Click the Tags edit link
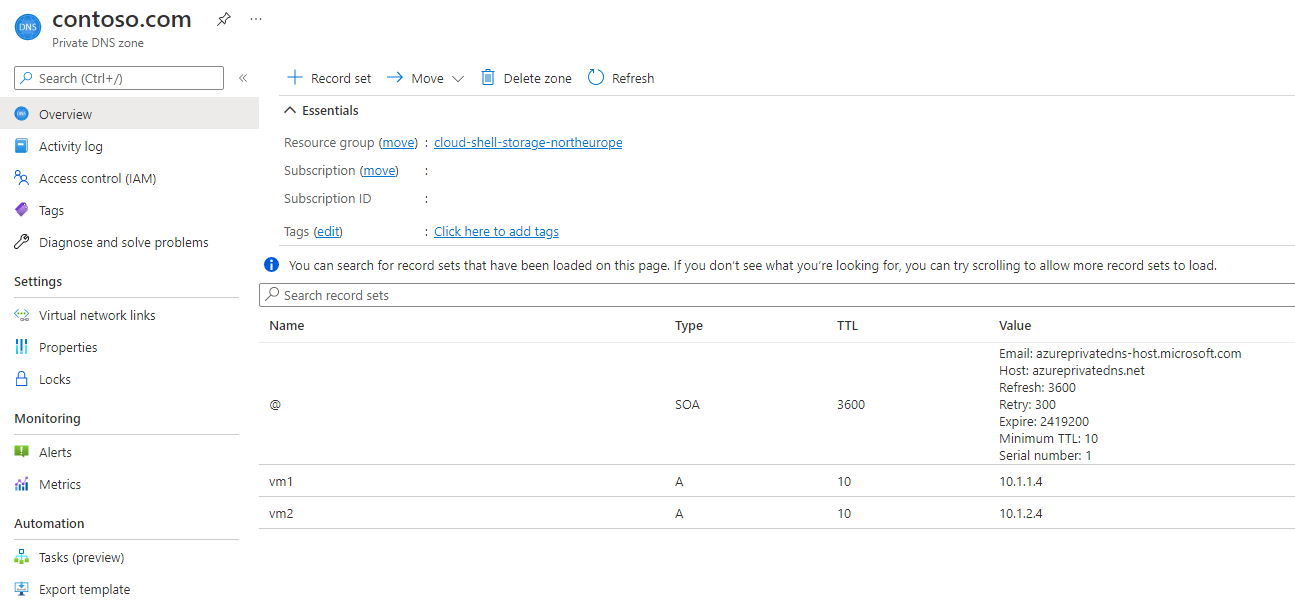This screenshot has height=614, width=1295. 328,231
